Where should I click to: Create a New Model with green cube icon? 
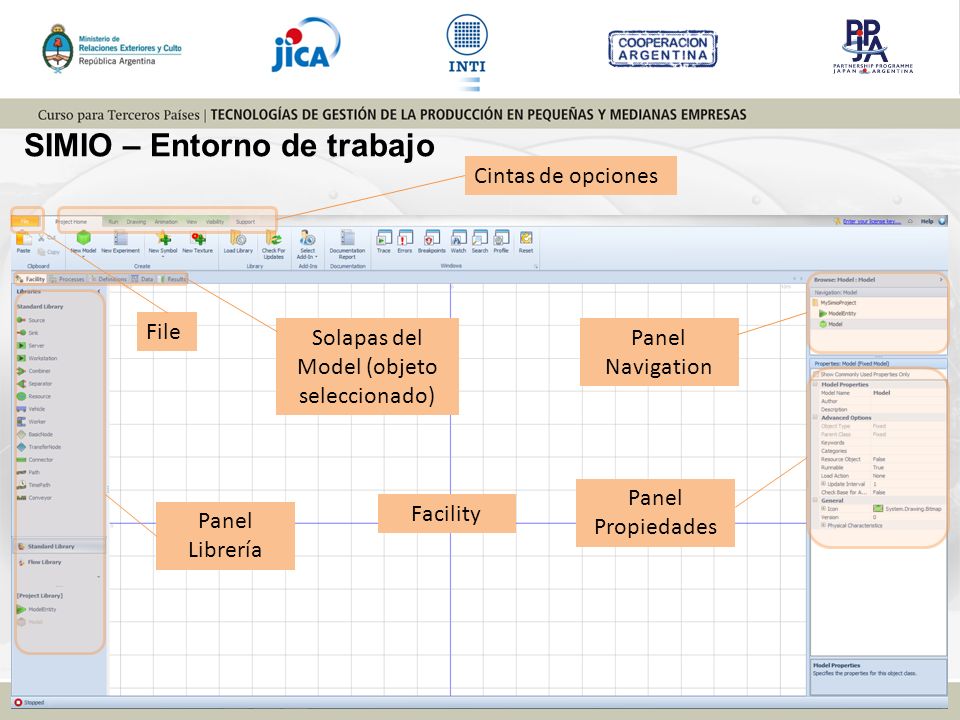83,239
